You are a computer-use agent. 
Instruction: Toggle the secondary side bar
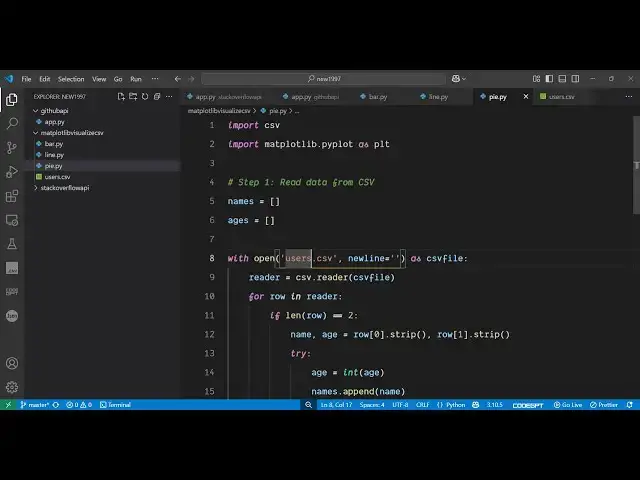(575, 79)
